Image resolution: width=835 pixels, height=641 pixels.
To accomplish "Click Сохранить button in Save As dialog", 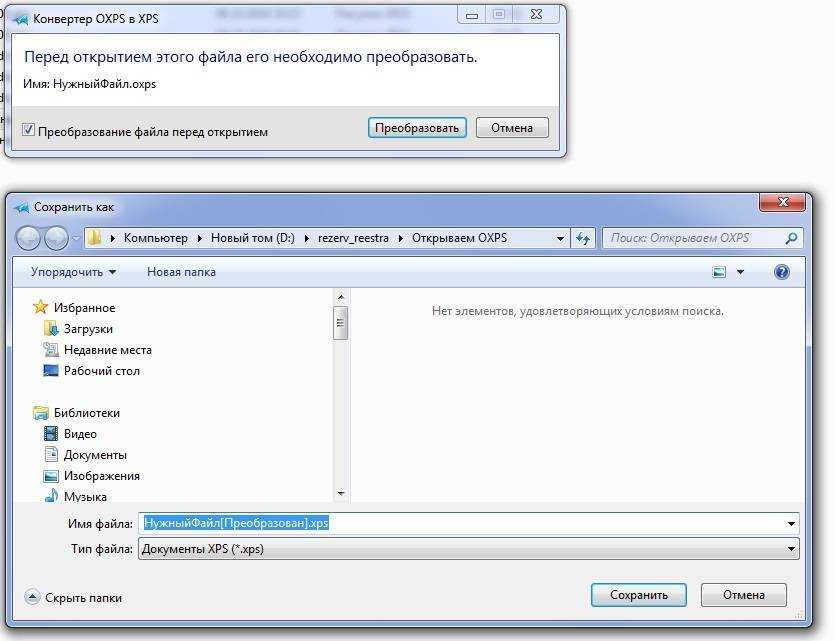I will click(638, 595).
